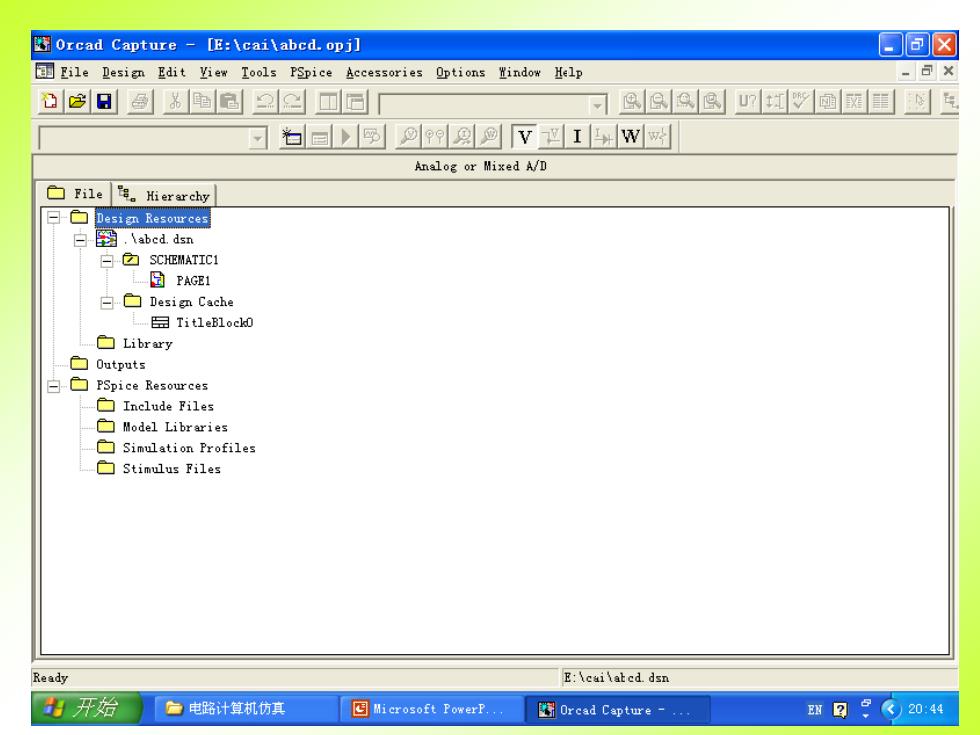The height and width of the screenshot is (735, 980).
Task: Click the split-pane window toolbar icon
Action: pos(328,101)
